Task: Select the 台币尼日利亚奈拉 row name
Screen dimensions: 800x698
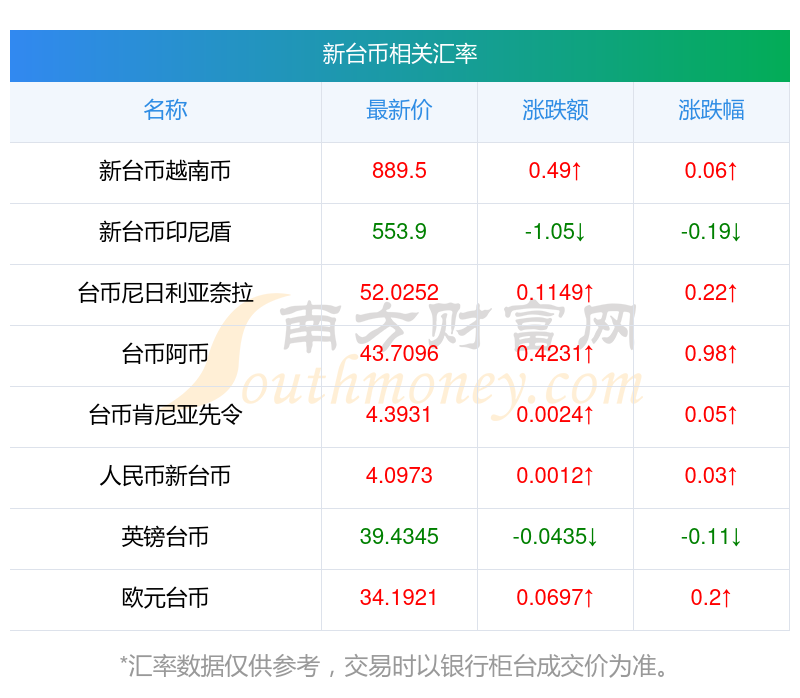Action: point(165,293)
